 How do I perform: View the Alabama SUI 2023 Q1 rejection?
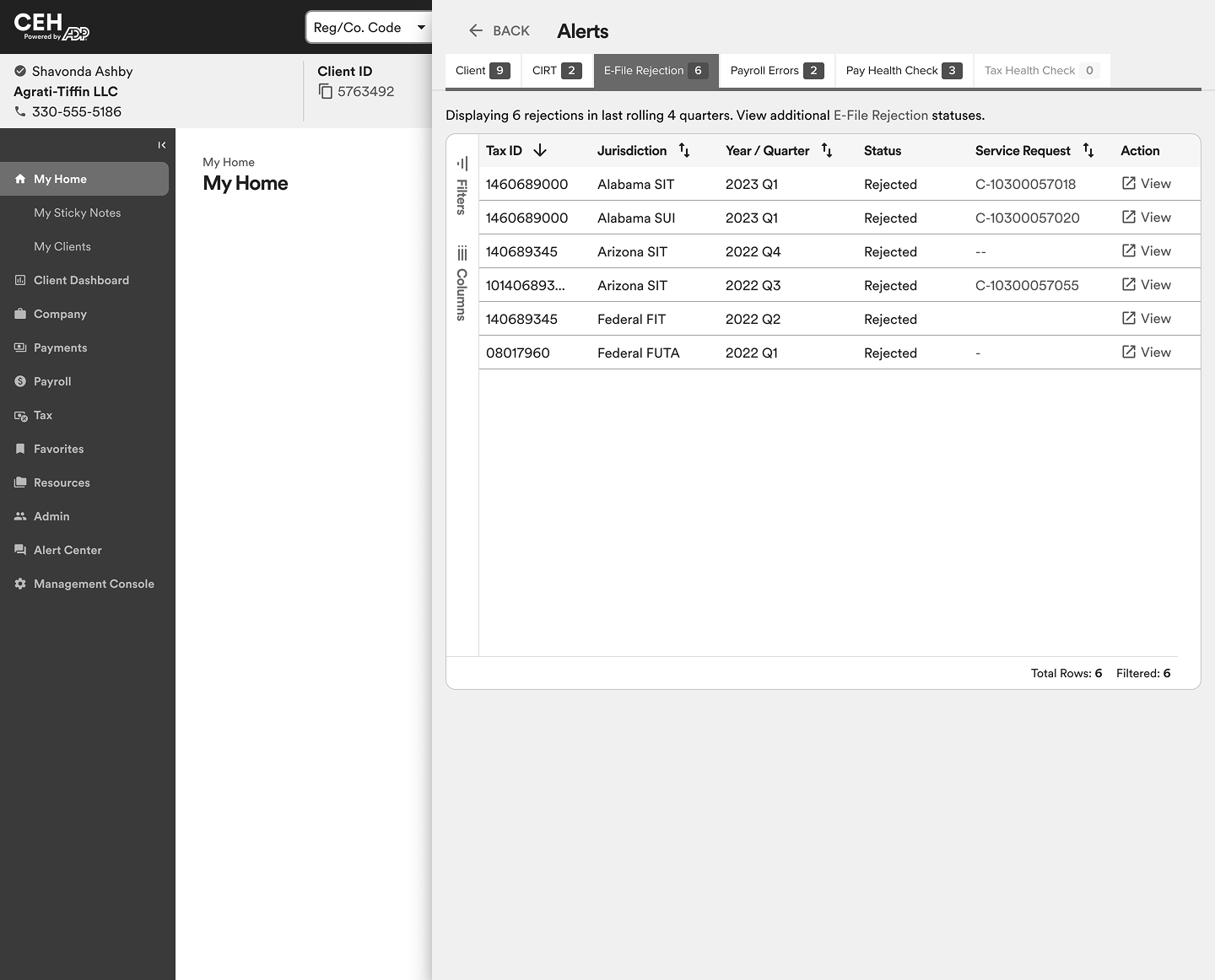pyautogui.click(x=1146, y=218)
